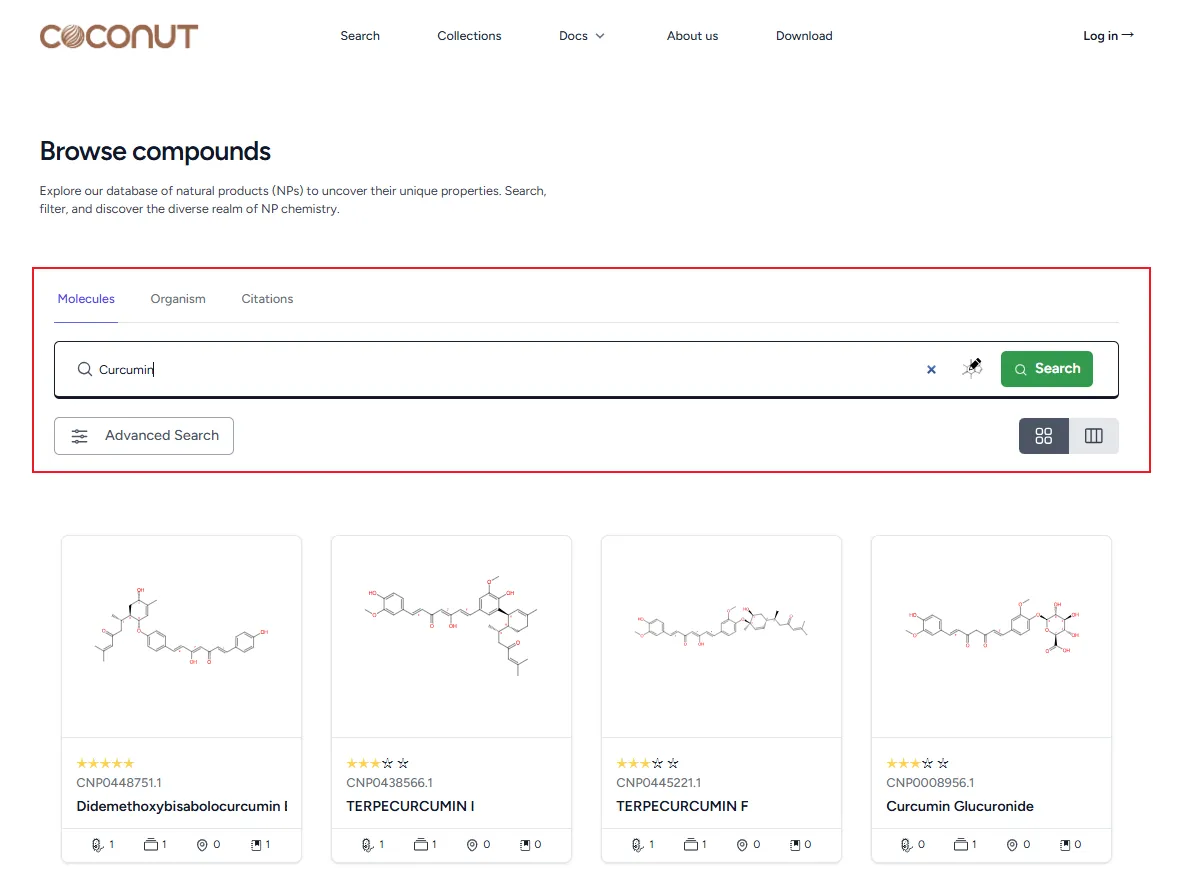Clear the search field with the X icon

tap(931, 369)
